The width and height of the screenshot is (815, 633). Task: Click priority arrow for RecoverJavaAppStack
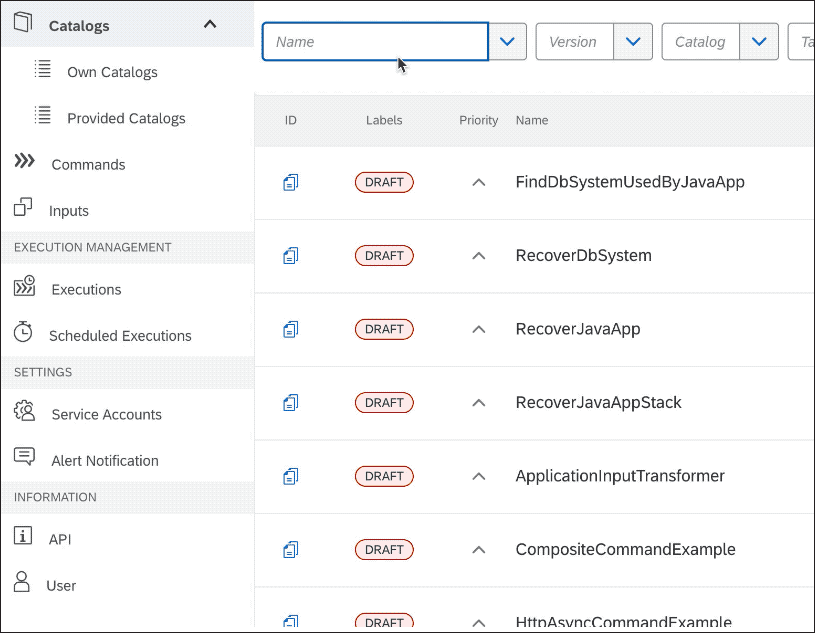pyautogui.click(x=479, y=403)
